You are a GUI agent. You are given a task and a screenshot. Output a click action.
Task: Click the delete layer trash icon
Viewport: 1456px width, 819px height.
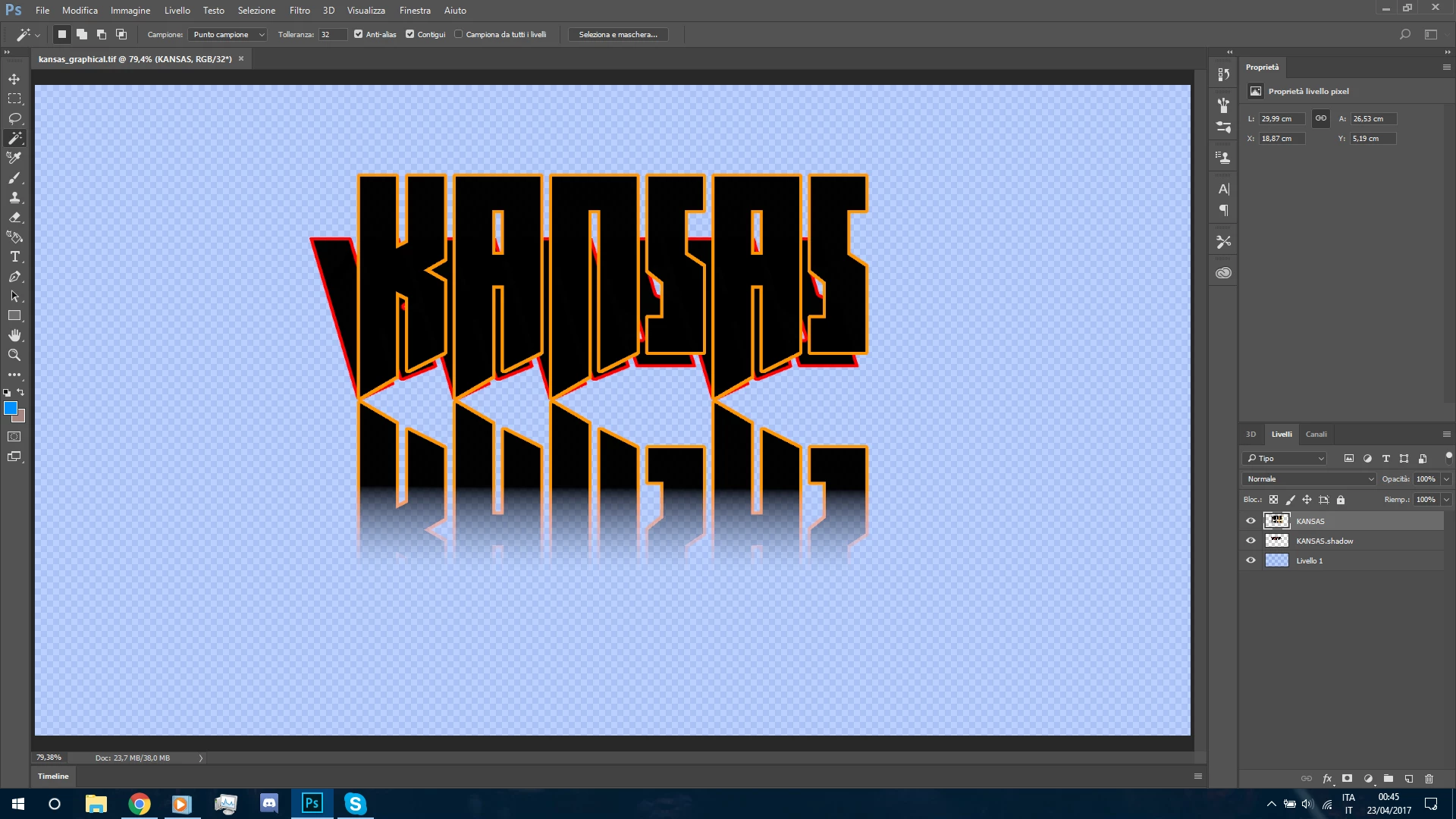click(1429, 779)
